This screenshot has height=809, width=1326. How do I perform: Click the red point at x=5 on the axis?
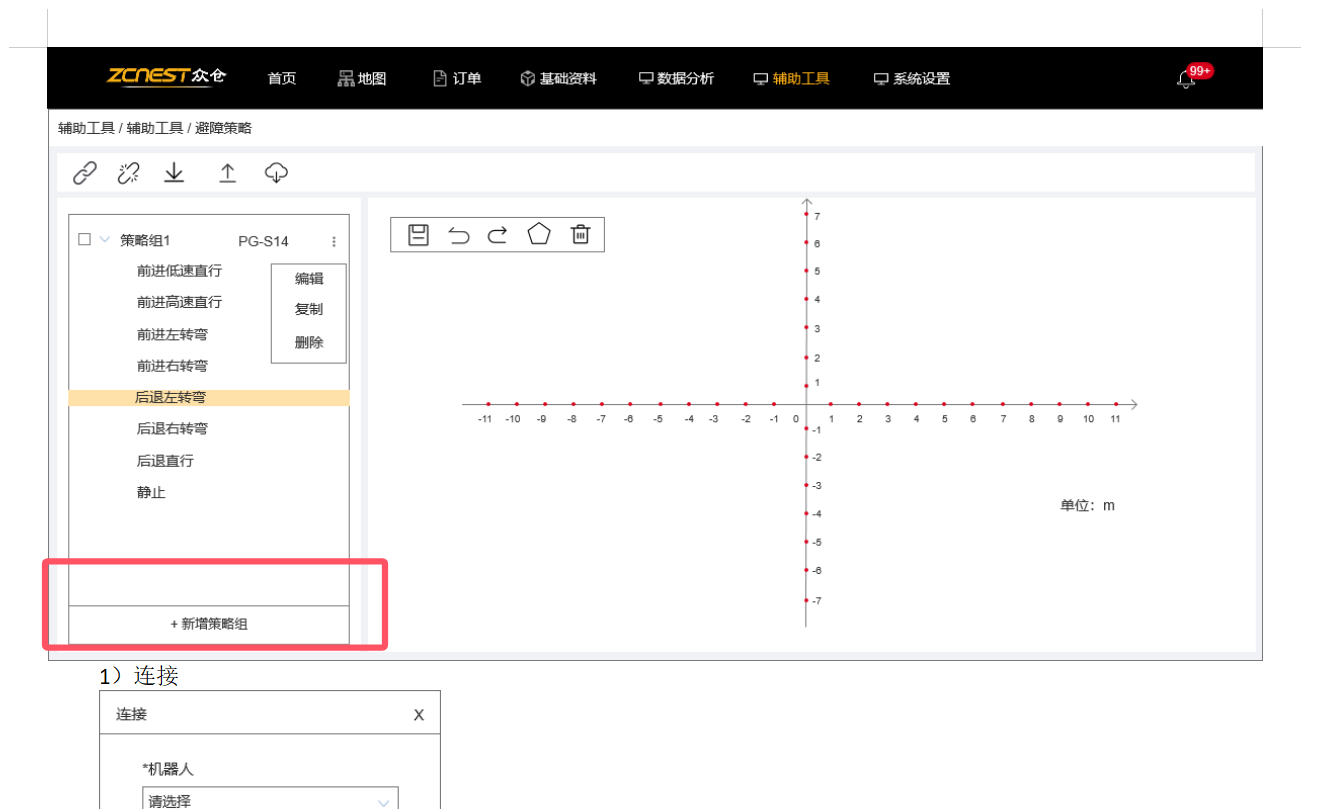(x=944, y=404)
